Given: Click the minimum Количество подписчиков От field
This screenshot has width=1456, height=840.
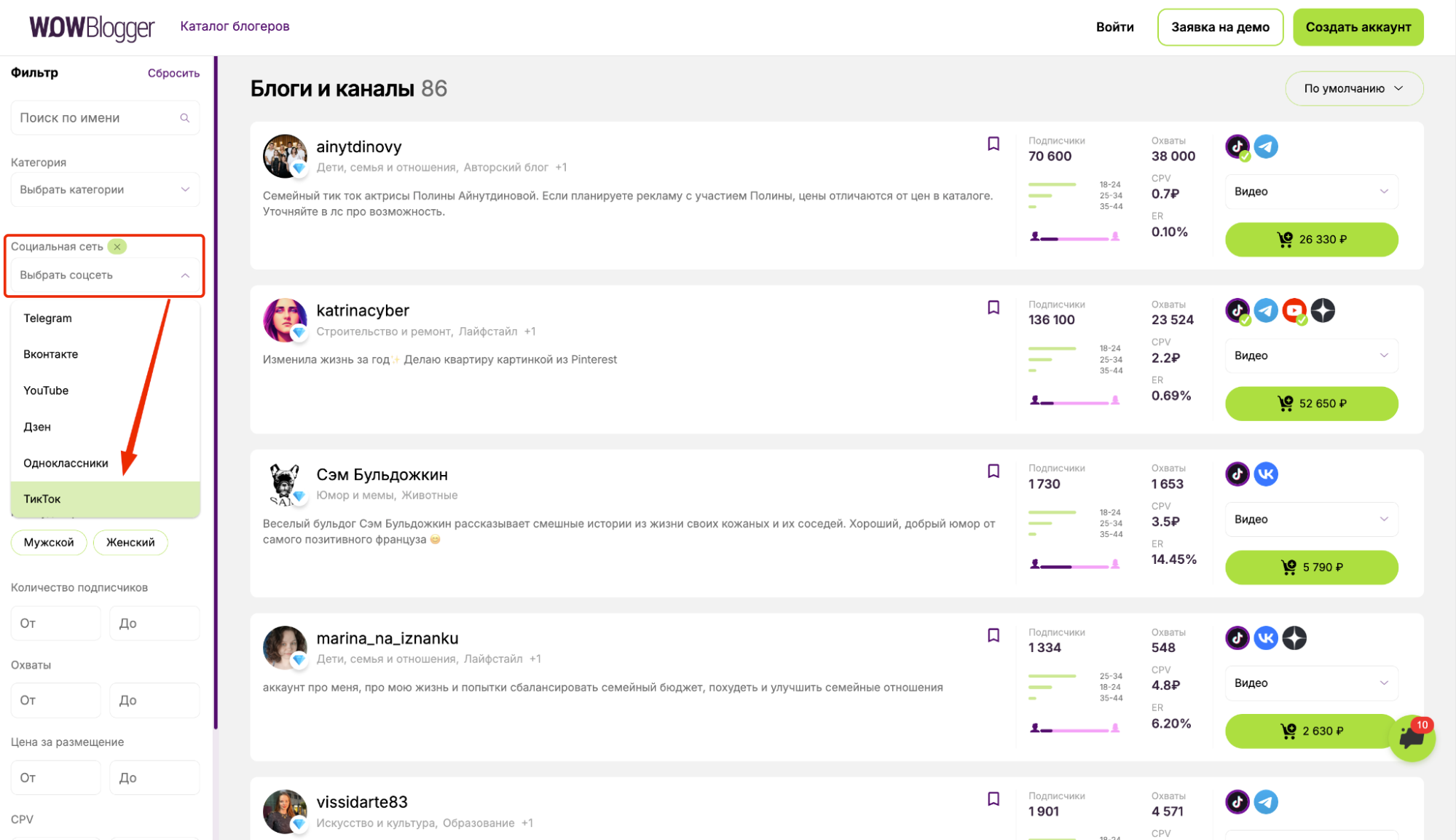Looking at the screenshot, I should [x=56, y=624].
